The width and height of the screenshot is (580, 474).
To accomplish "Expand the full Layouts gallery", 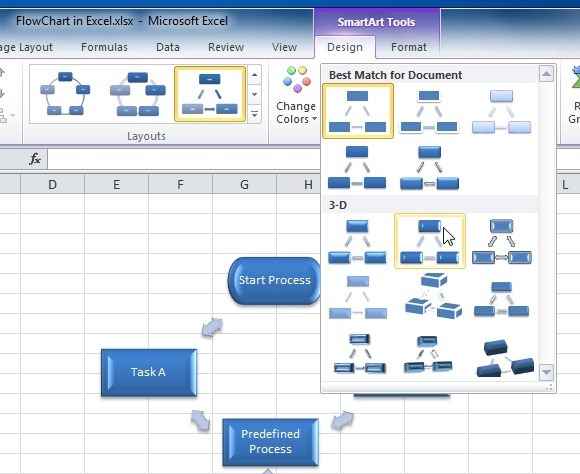I will 254,114.
